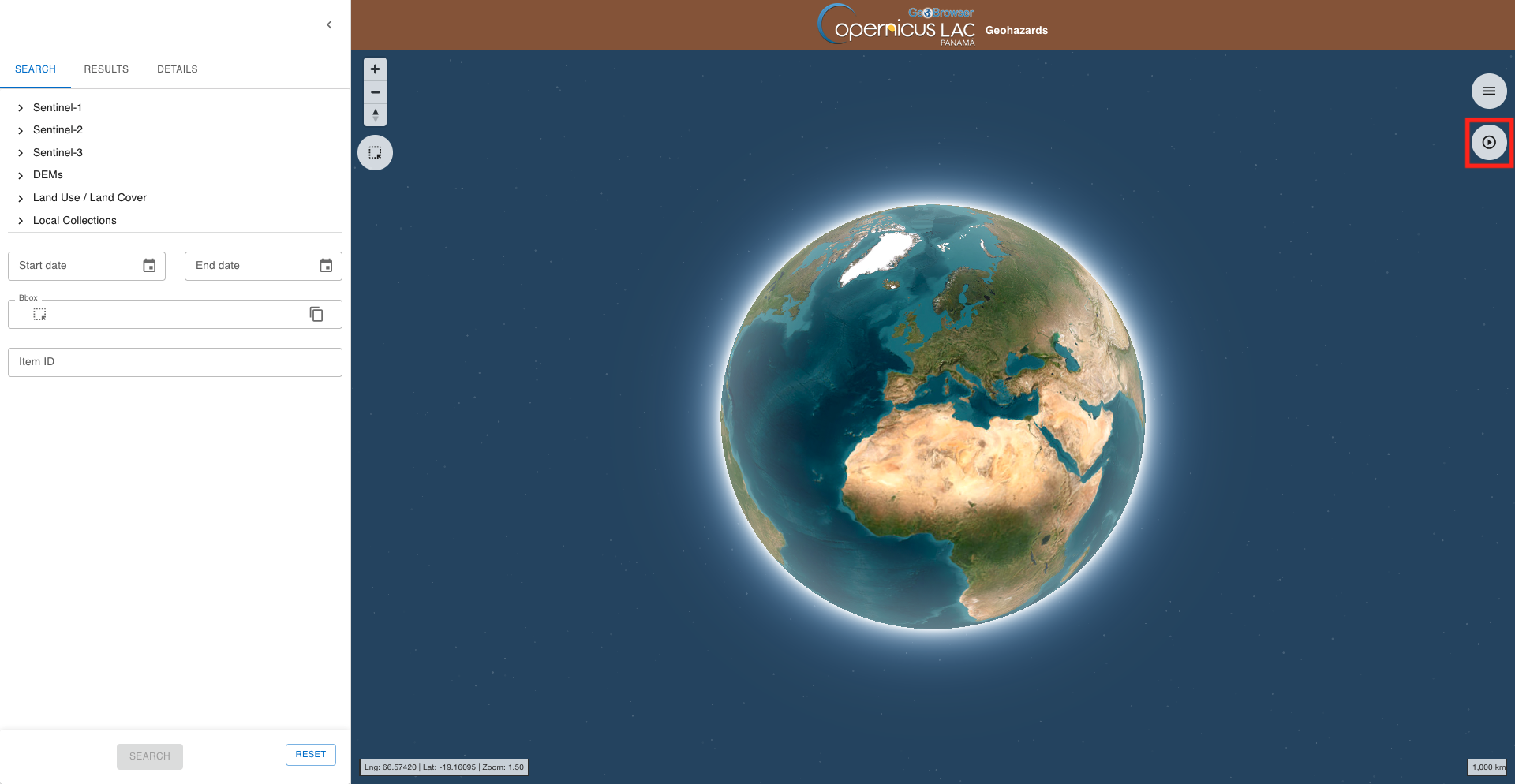This screenshot has height=784, width=1515.
Task: Zoom in on the map
Action: [376, 69]
